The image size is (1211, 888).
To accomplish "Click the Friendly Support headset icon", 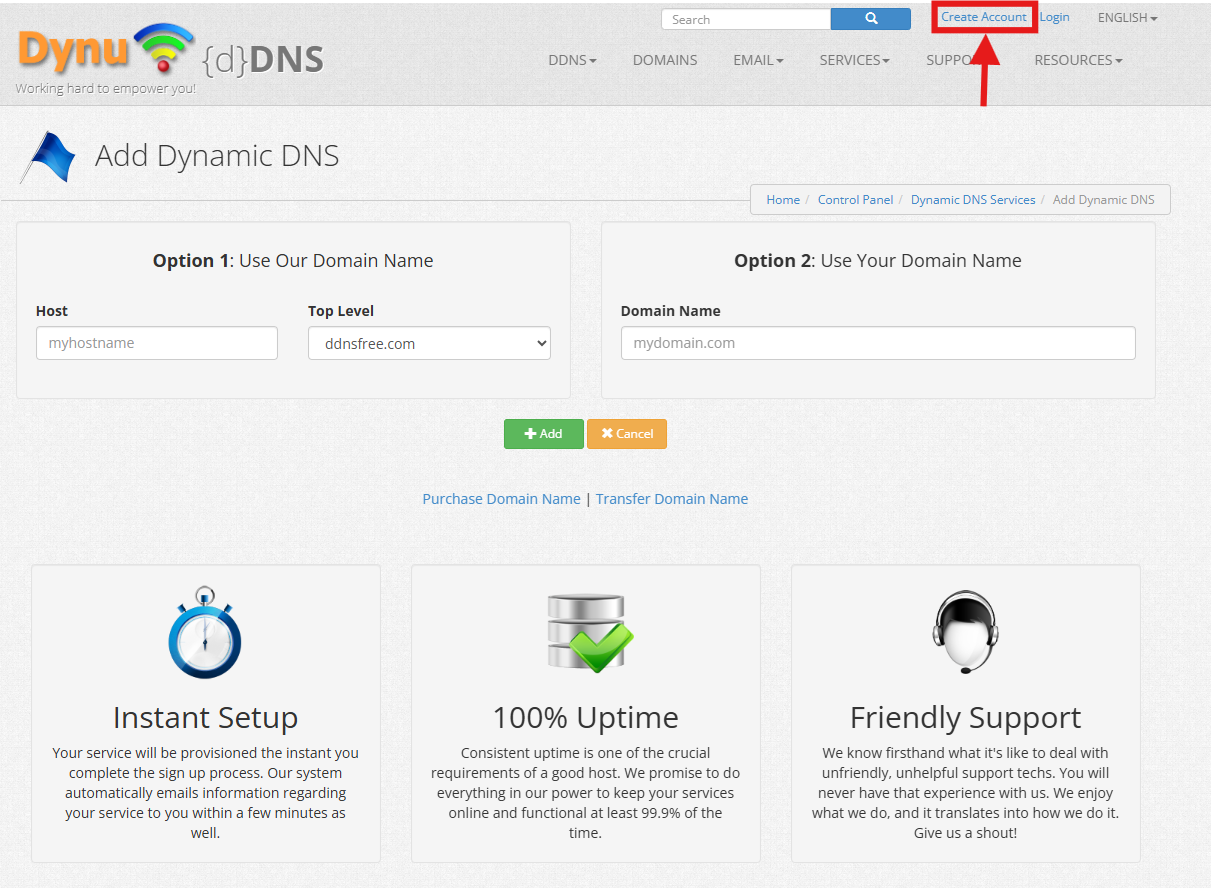I will [x=965, y=634].
